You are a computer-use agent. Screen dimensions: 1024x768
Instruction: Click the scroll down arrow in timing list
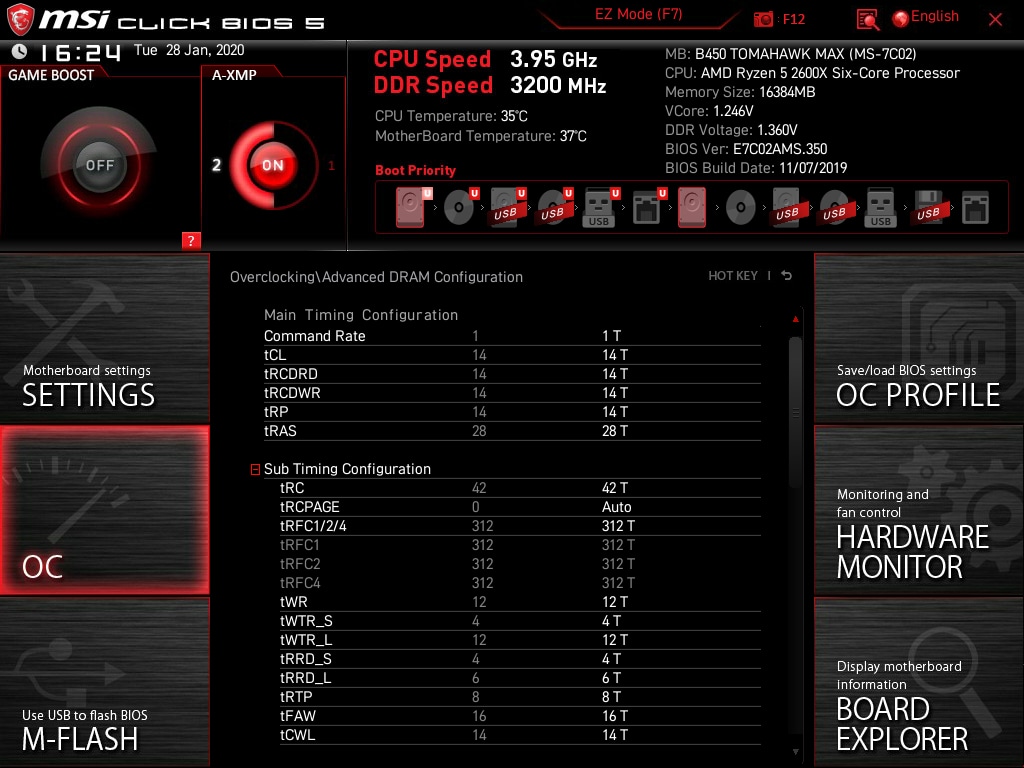point(795,752)
